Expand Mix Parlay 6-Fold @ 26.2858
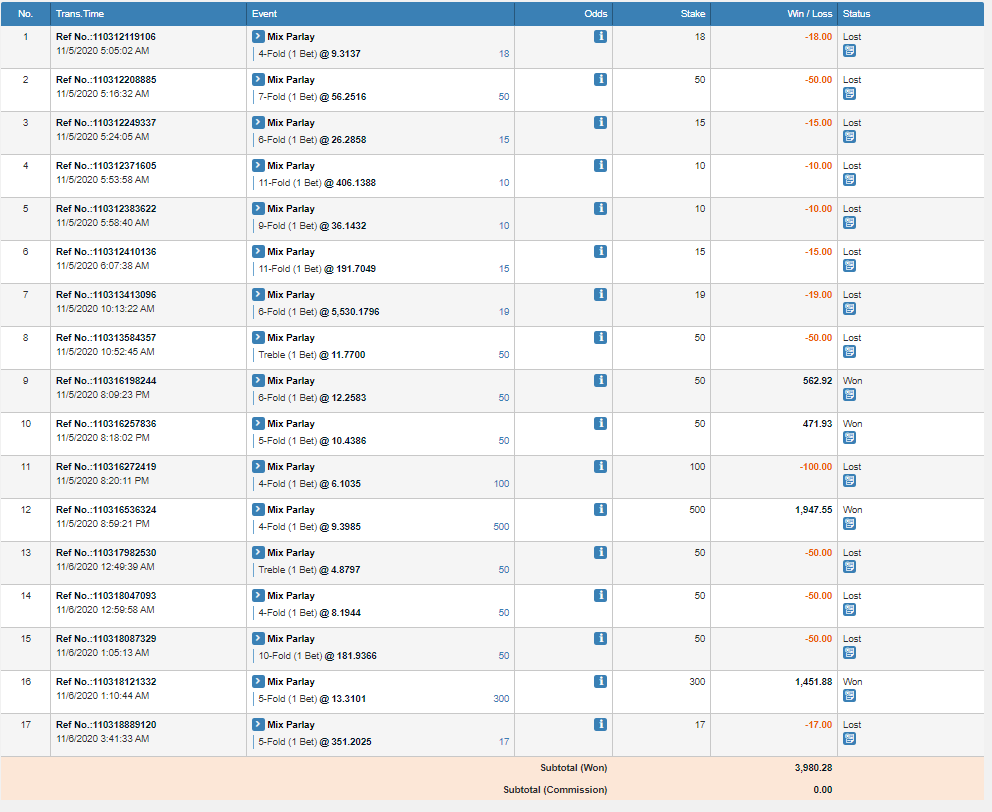992x812 pixels. click(258, 123)
